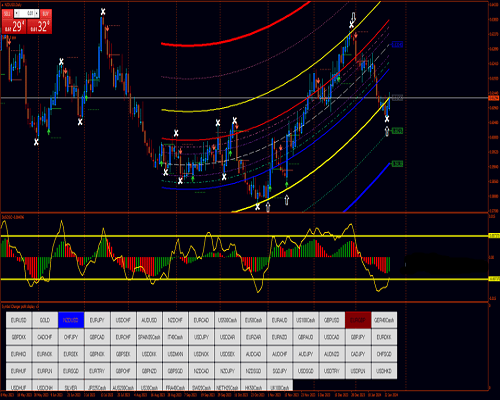This screenshot has width=500, height=400.
Task: Click upper yellow level line in oscillator
Action: 245,236
